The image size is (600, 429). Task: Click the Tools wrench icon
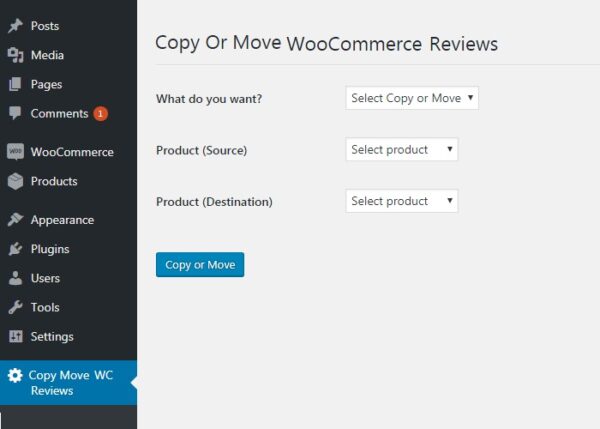[x=15, y=307]
